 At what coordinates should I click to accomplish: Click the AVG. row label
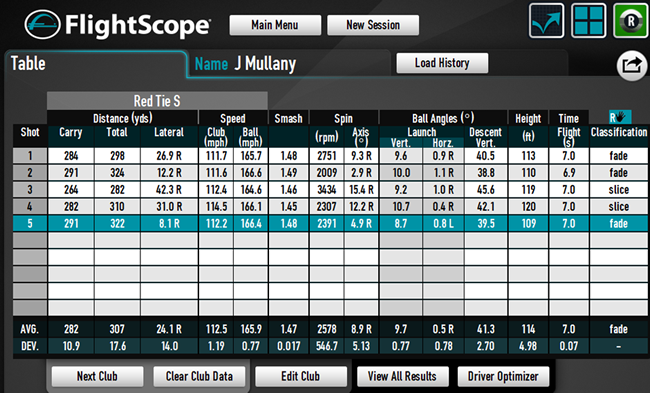point(30,329)
